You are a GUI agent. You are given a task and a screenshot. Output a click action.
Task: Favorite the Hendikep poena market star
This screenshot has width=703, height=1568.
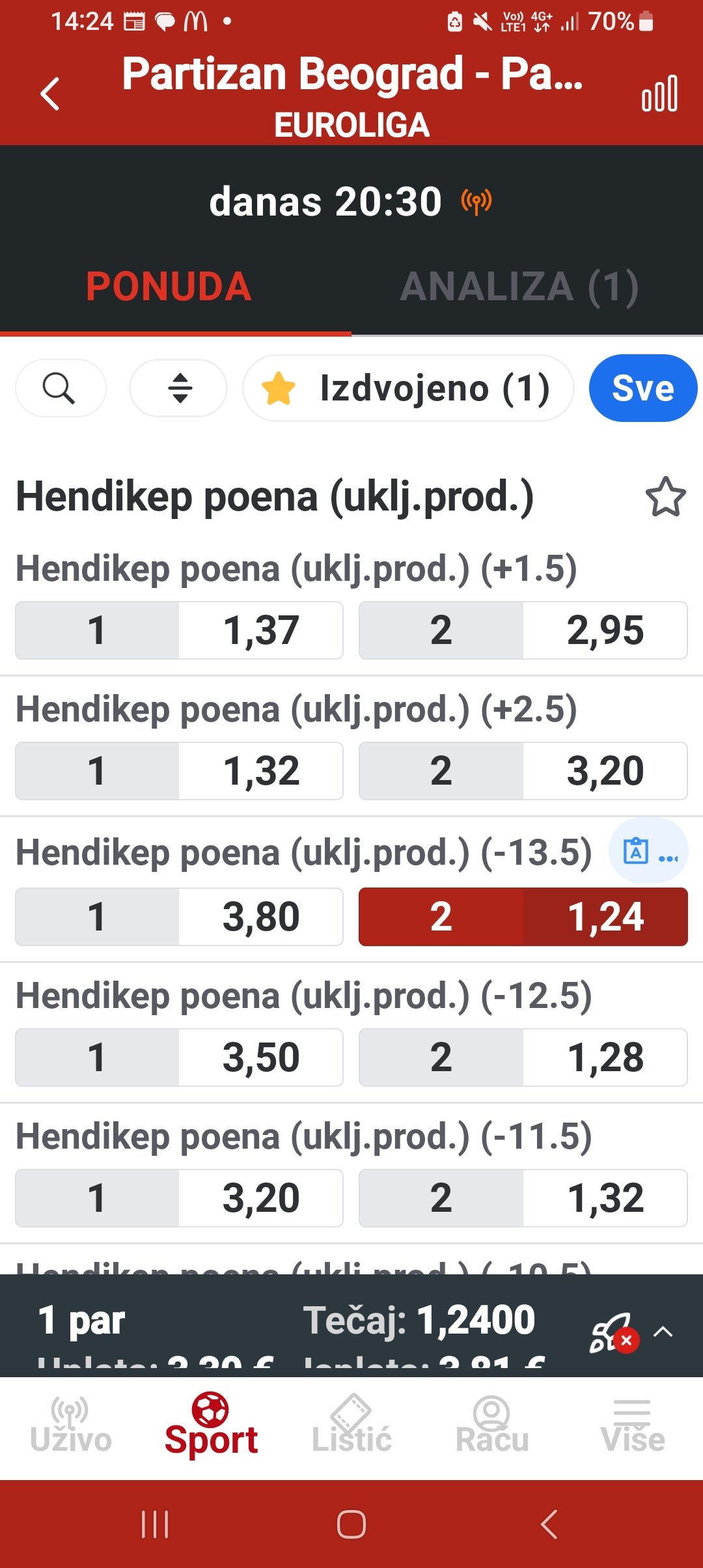[x=665, y=497]
